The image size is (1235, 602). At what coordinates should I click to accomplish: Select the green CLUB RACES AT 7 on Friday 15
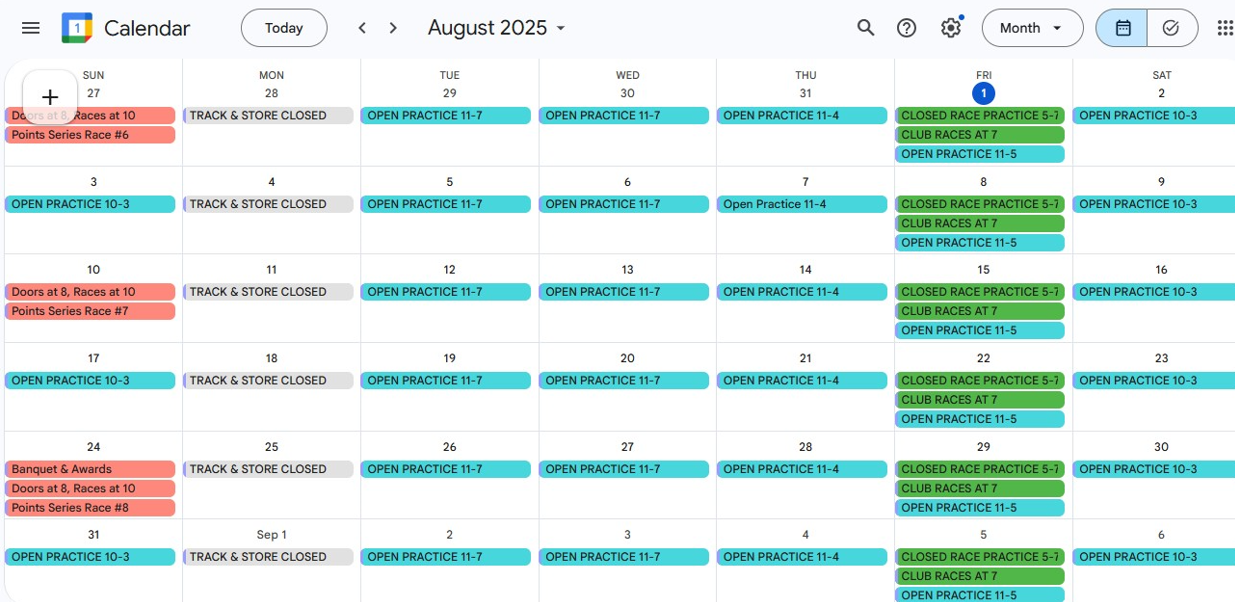[980, 311]
